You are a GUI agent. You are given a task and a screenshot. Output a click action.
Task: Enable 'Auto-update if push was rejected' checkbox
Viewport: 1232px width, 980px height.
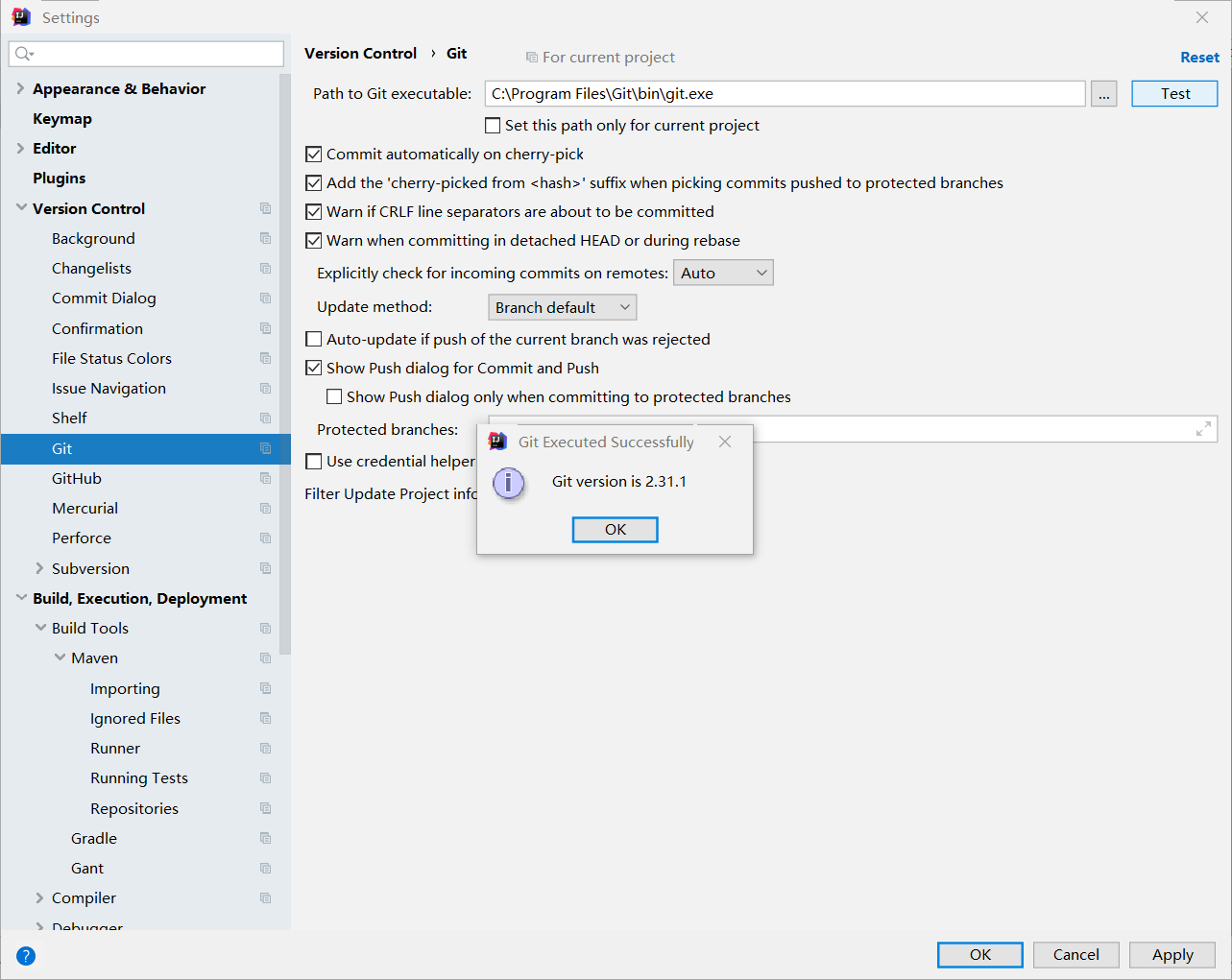pyautogui.click(x=314, y=339)
